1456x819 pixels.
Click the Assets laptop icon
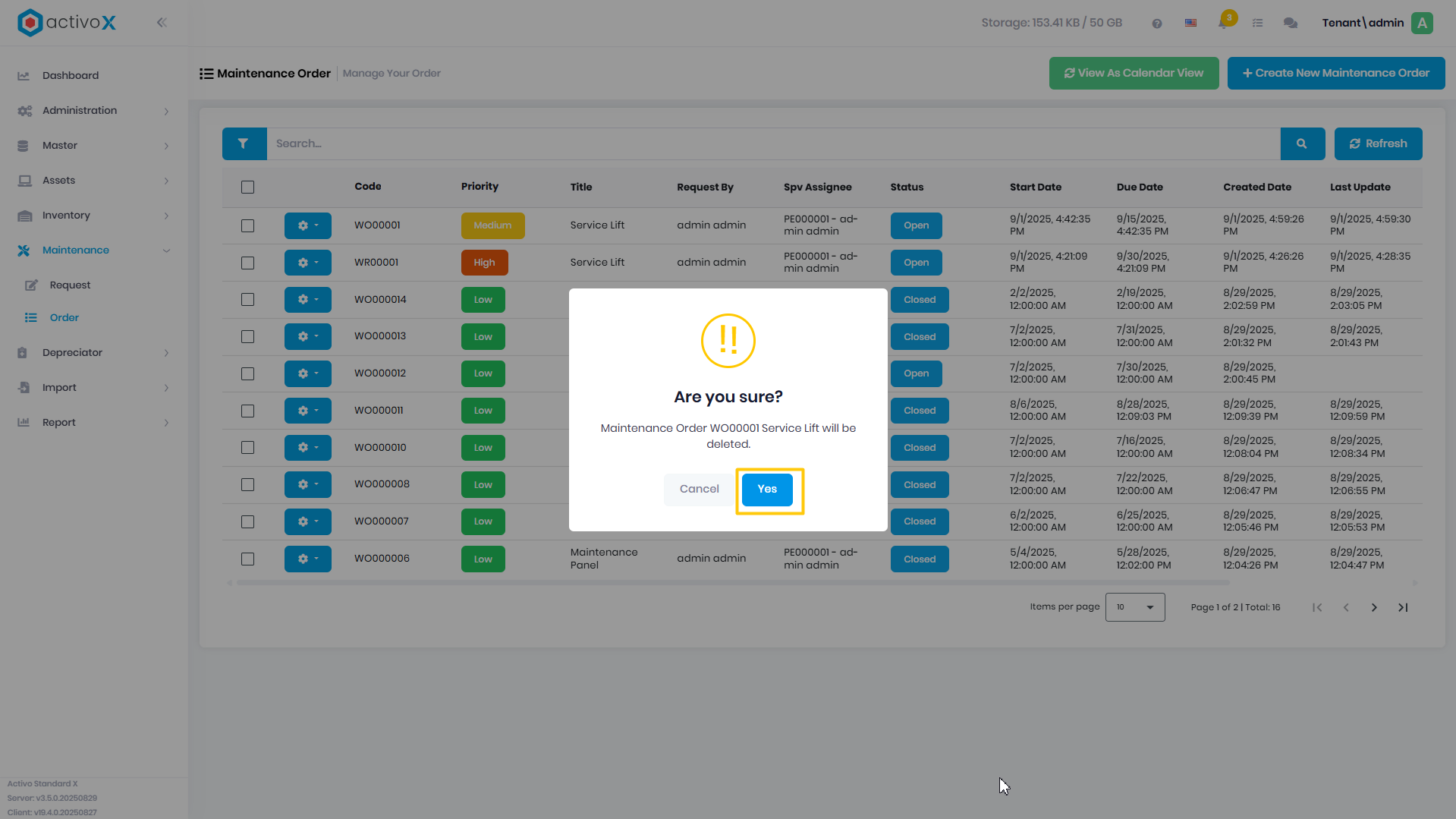(x=24, y=181)
